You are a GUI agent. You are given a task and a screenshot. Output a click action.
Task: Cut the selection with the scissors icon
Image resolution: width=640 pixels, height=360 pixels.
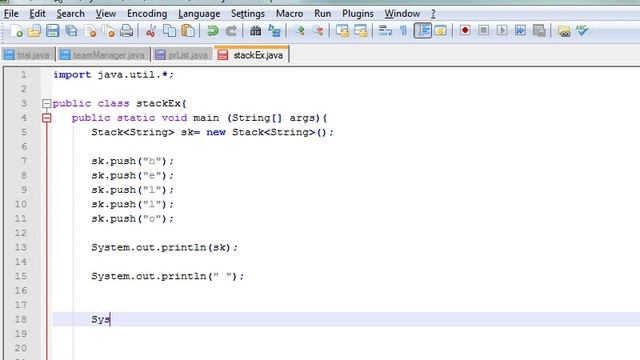pos(151,31)
